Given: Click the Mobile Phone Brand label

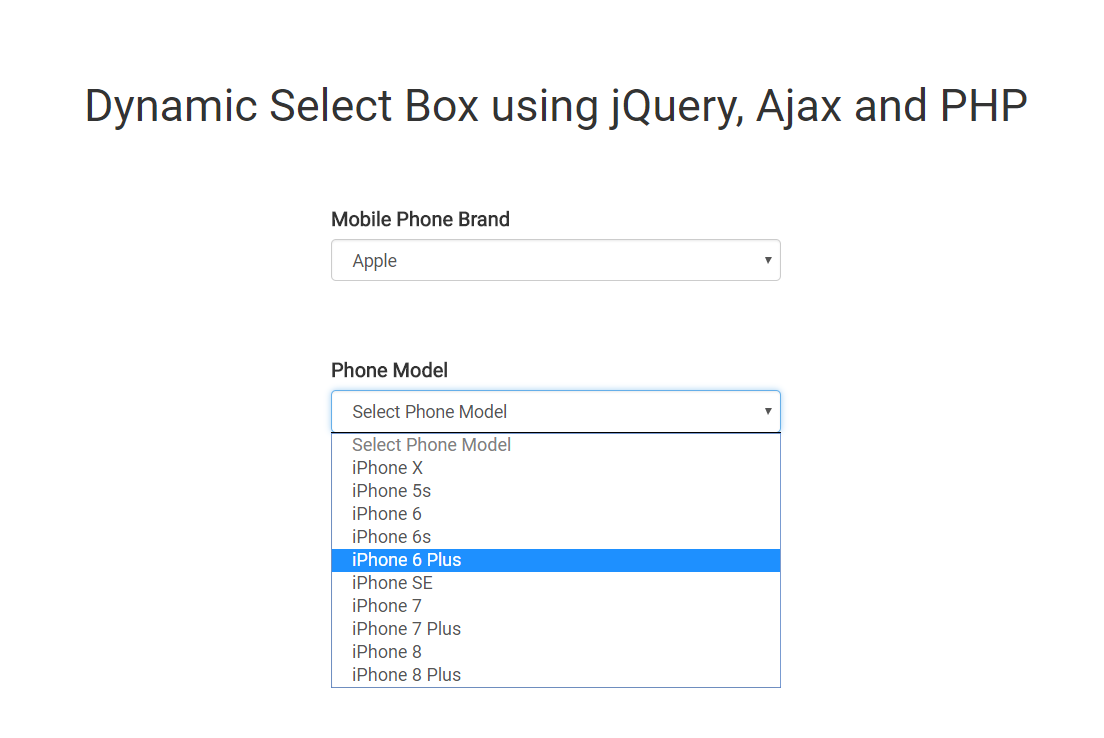Looking at the screenshot, I should pos(420,219).
